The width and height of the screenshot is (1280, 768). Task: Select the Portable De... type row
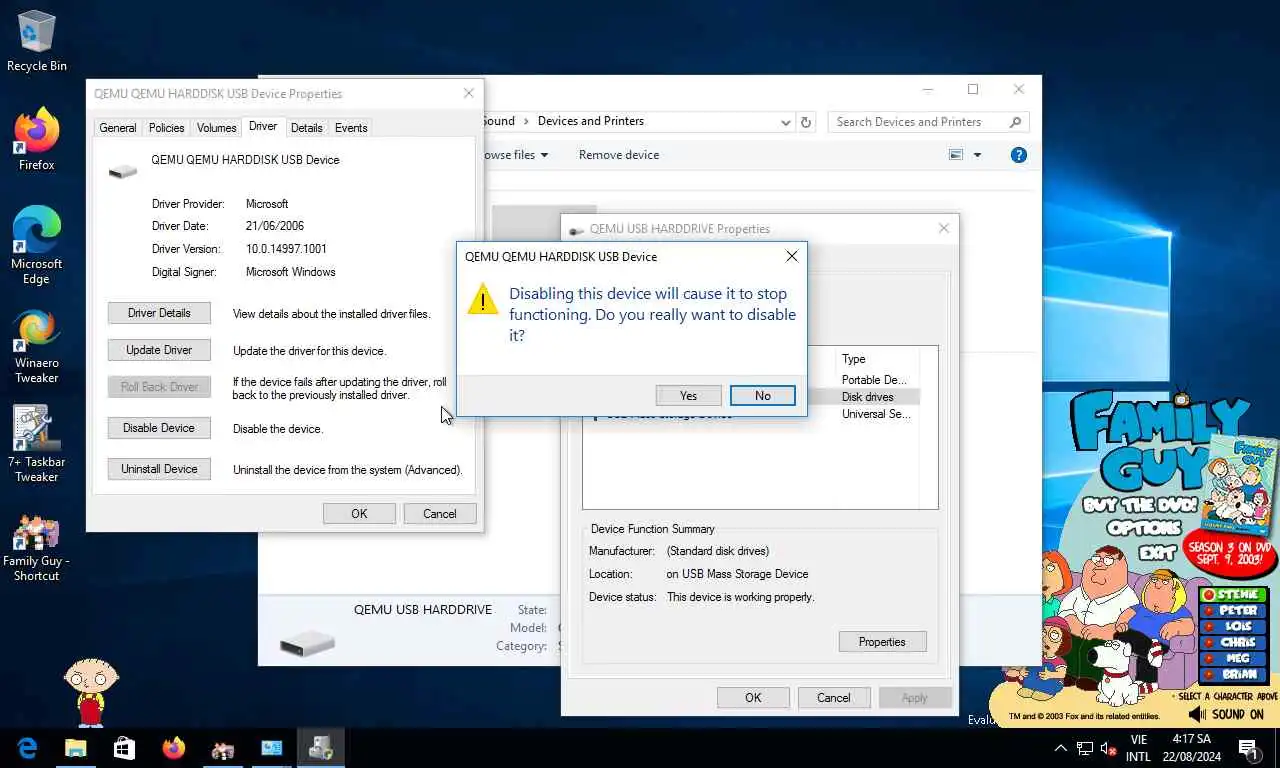tap(874, 380)
